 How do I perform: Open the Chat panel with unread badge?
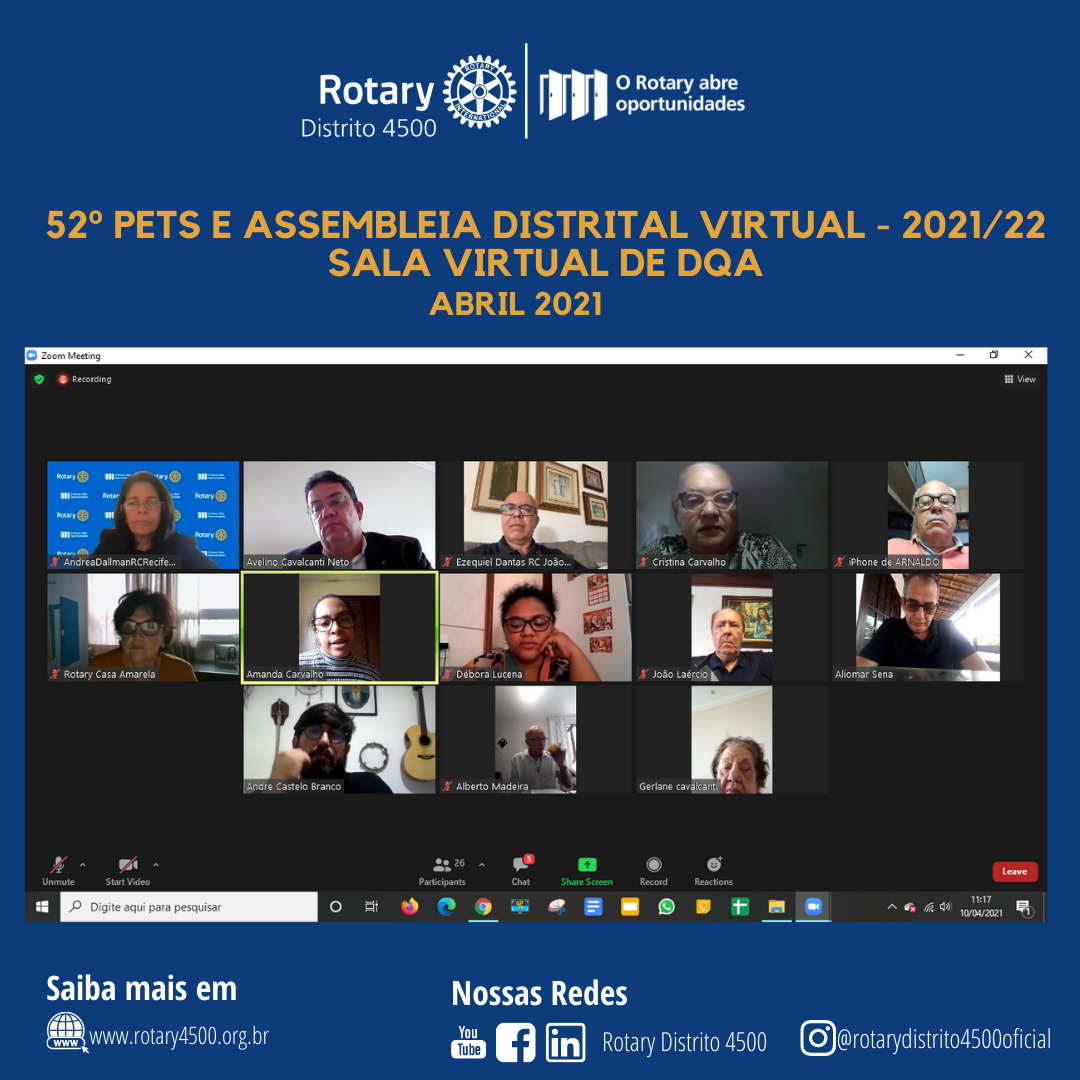tap(520, 868)
